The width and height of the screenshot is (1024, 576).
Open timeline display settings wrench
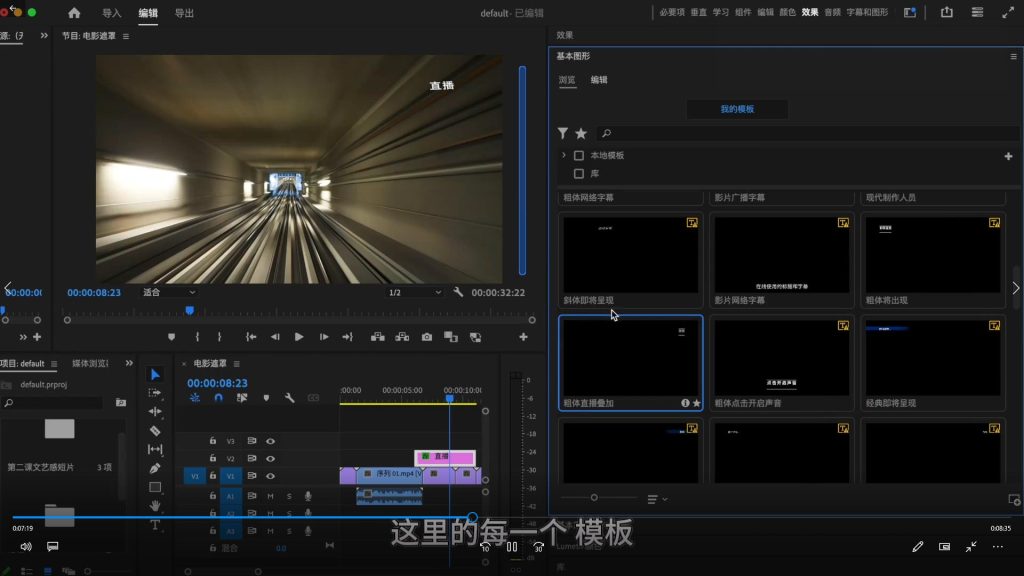pyautogui.click(x=290, y=397)
